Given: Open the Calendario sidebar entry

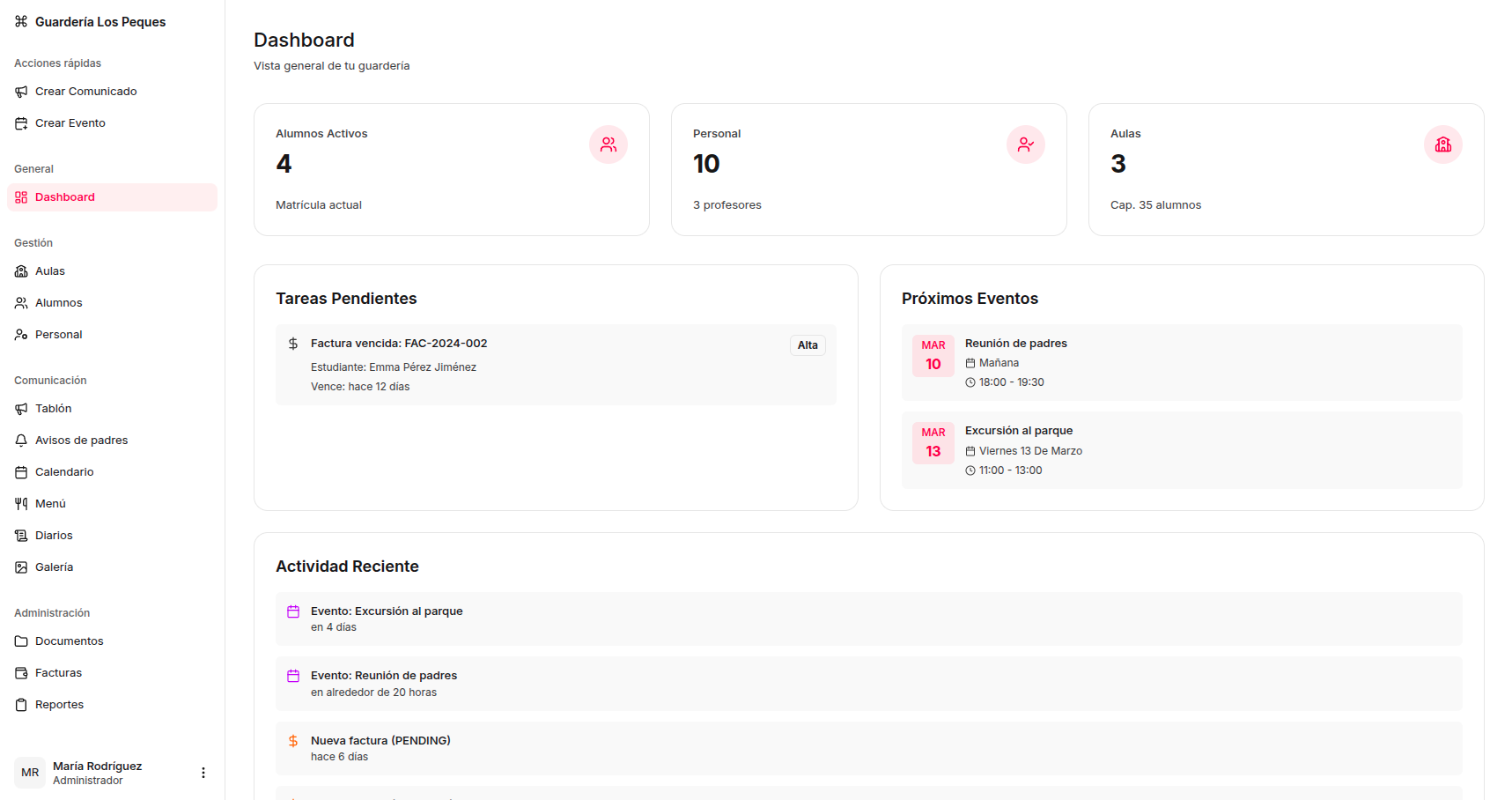Looking at the screenshot, I should pyautogui.click(x=63, y=471).
